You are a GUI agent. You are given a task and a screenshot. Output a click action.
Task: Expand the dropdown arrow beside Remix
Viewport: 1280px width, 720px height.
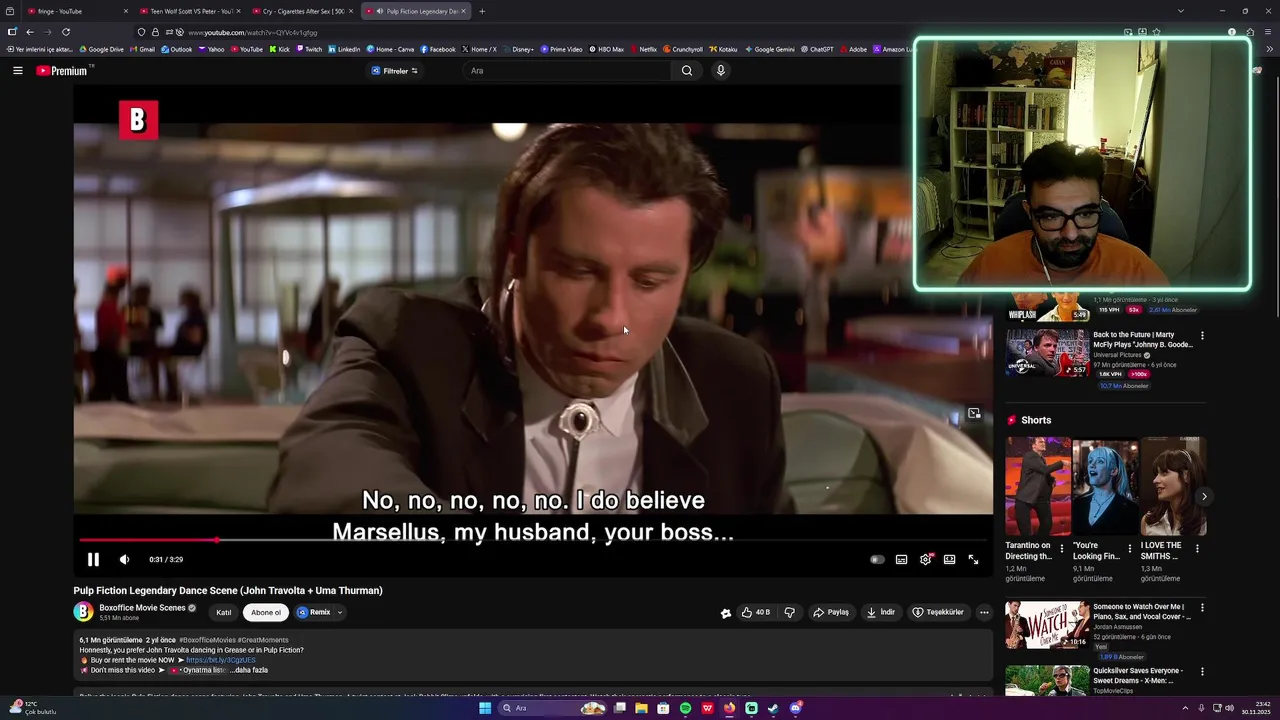coord(340,612)
